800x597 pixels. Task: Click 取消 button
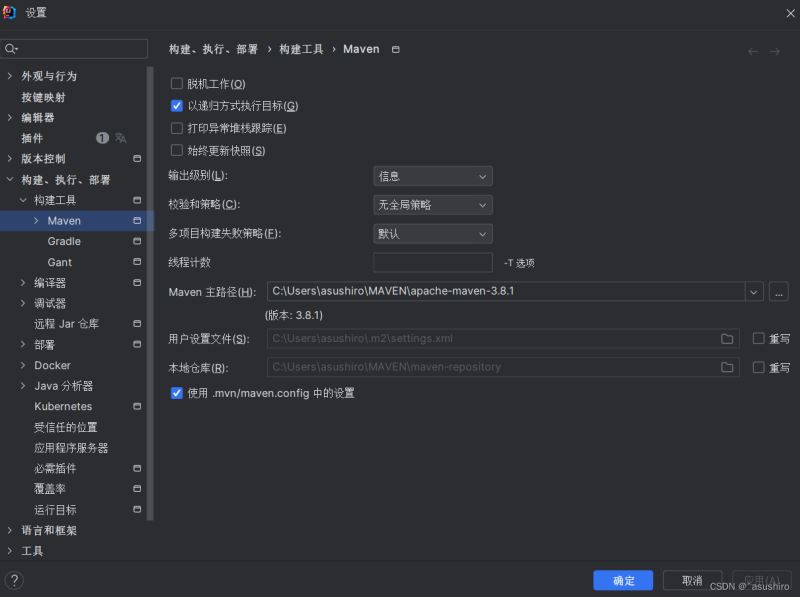(692, 580)
